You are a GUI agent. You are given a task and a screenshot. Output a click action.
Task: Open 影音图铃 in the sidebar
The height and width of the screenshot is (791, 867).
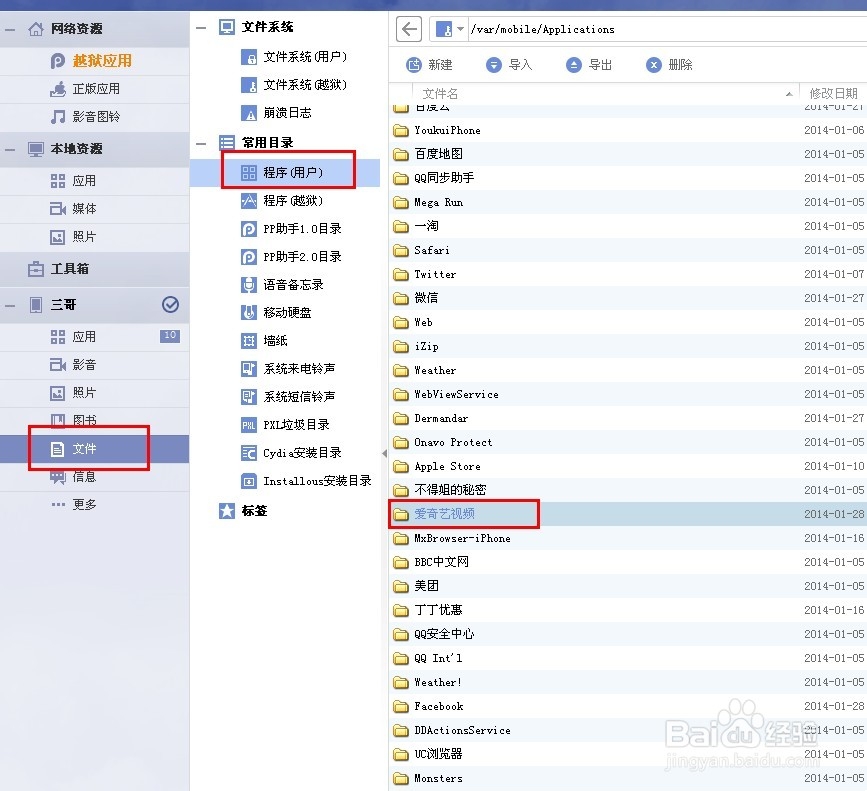(x=94, y=117)
